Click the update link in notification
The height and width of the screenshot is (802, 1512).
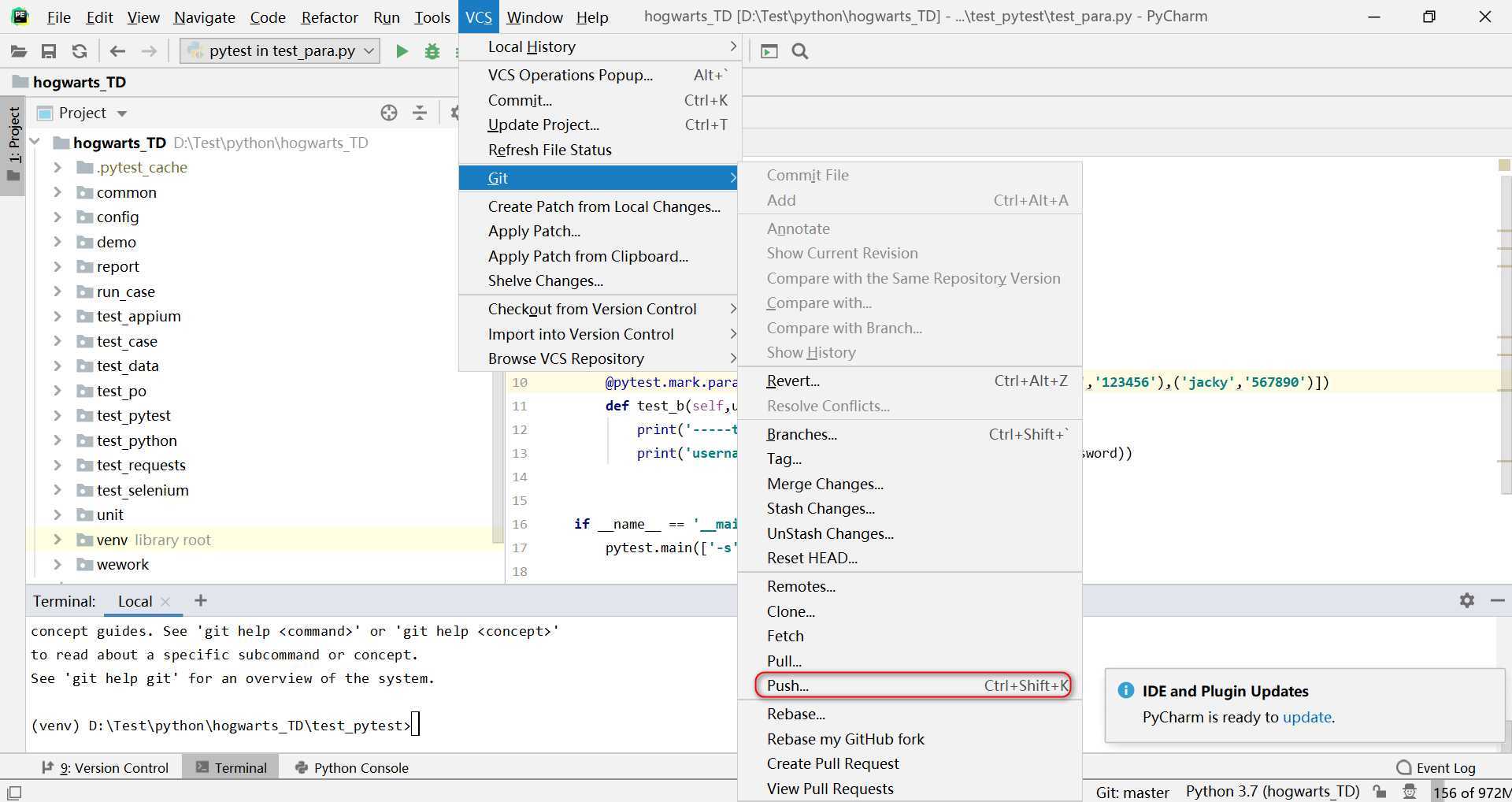click(x=1307, y=717)
